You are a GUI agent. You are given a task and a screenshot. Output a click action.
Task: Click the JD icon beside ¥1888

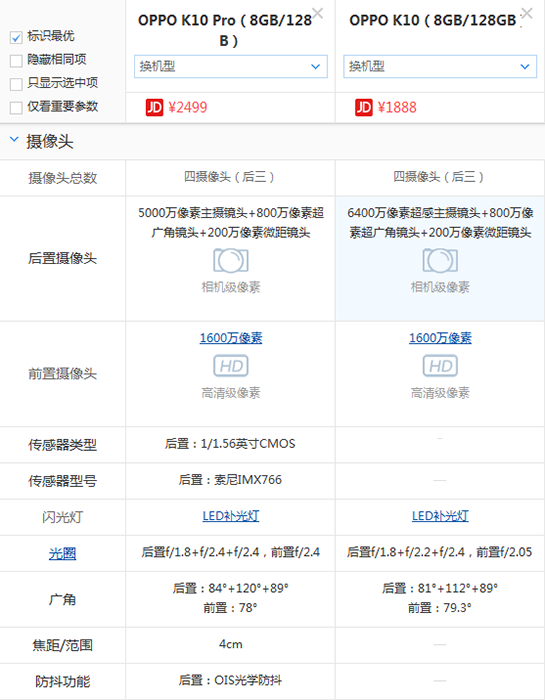click(364, 108)
